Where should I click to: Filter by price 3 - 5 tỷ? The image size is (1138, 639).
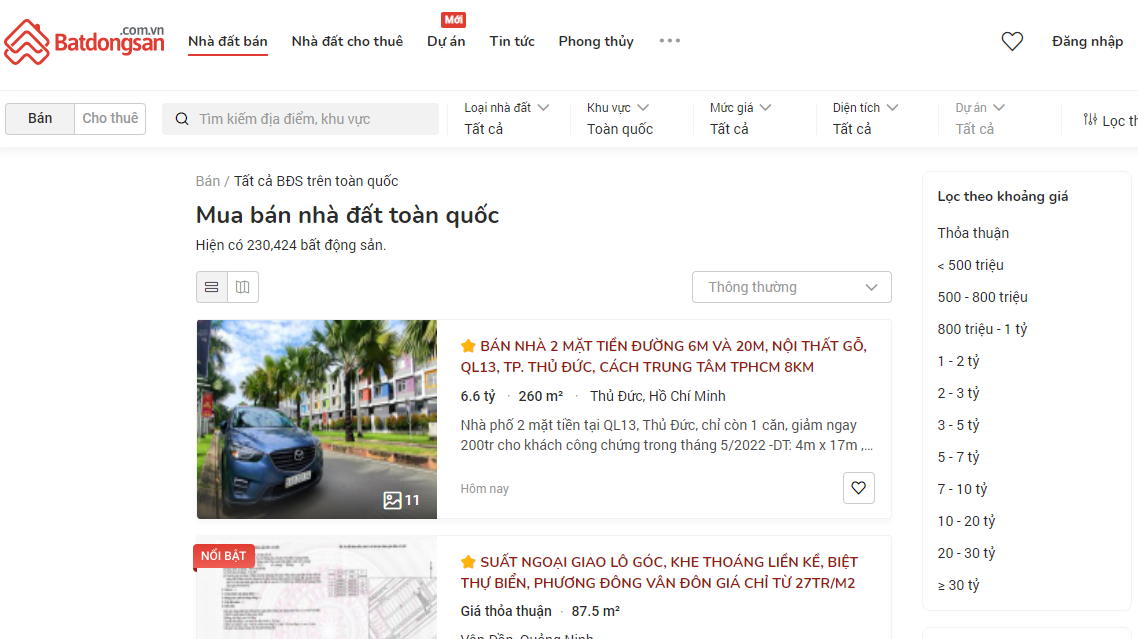pyautogui.click(x=958, y=425)
